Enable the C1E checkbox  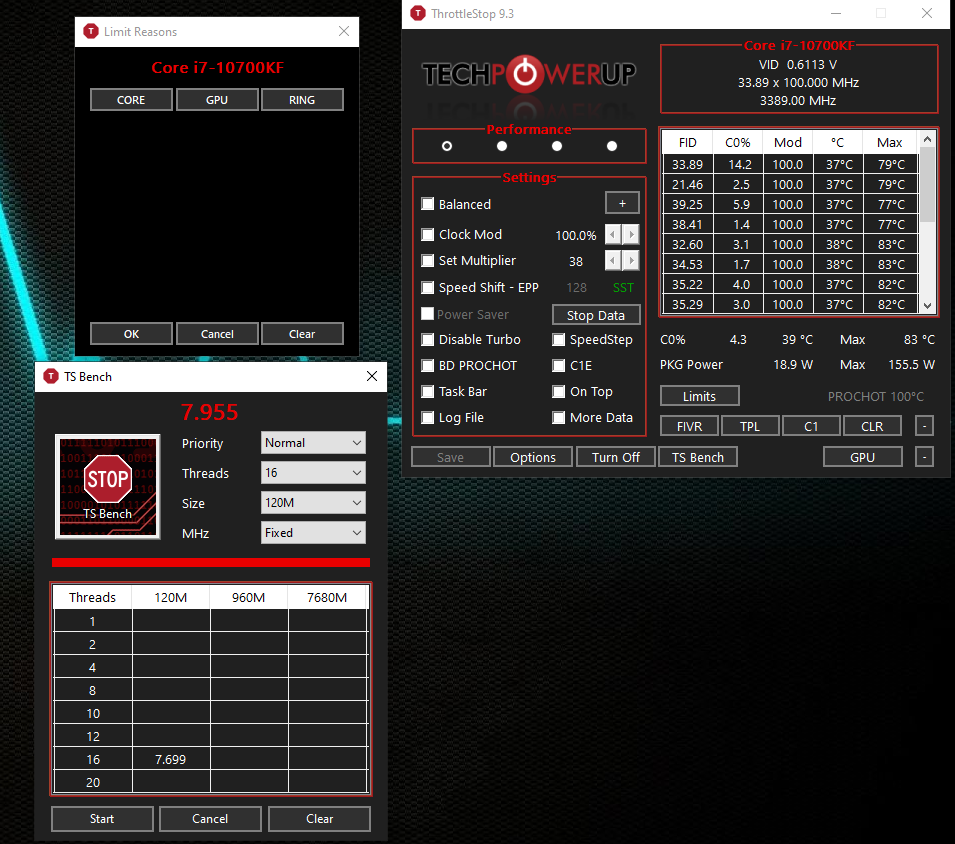[x=559, y=365]
